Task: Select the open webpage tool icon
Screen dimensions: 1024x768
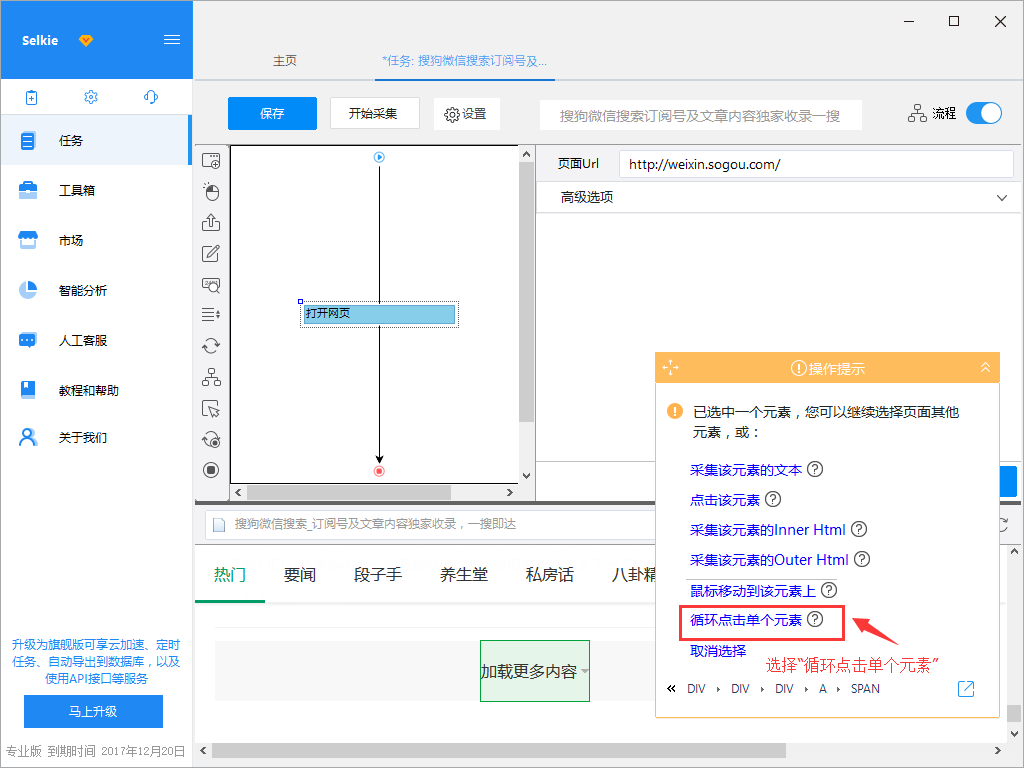Action: (211, 161)
